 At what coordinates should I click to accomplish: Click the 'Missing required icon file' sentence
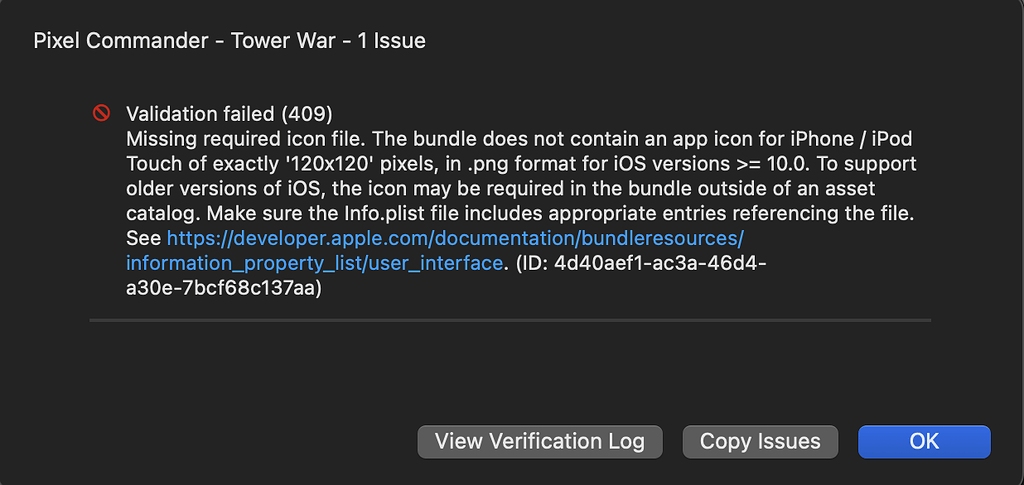point(249,139)
